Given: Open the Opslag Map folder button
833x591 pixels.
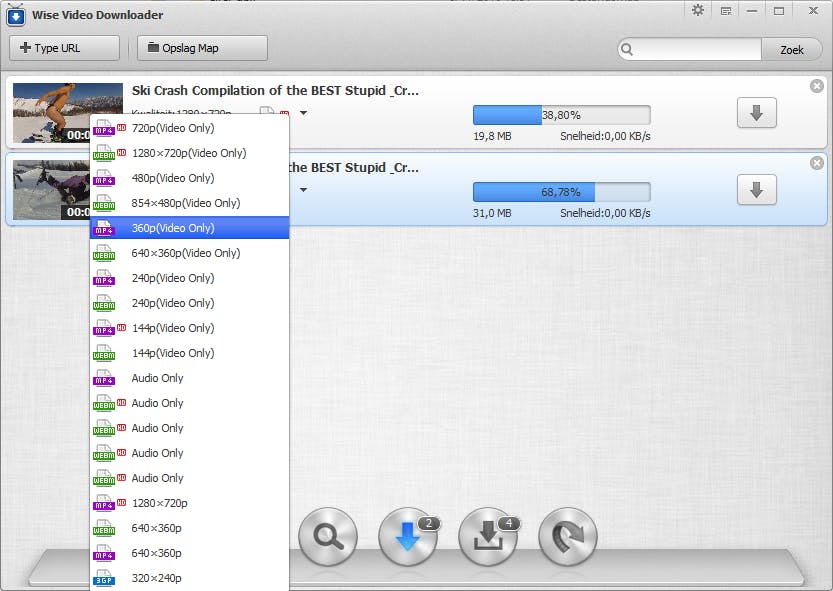Looking at the screenshot, I should tap(202, 48).
